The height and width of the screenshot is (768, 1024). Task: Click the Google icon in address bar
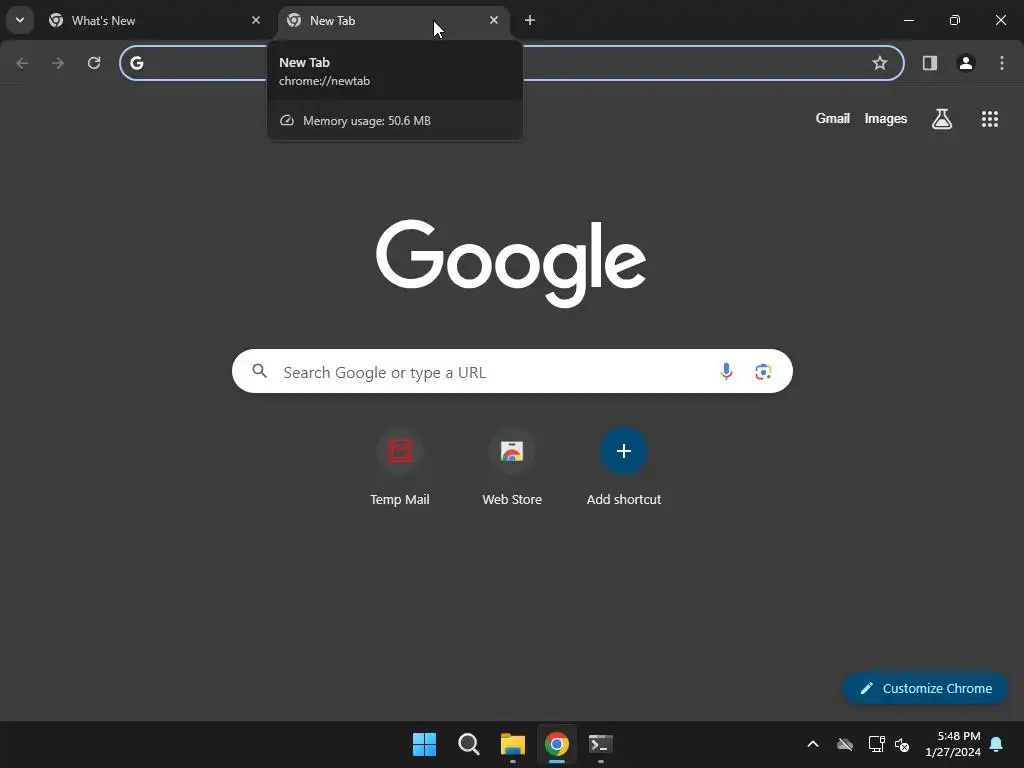(x=136, y=63)
